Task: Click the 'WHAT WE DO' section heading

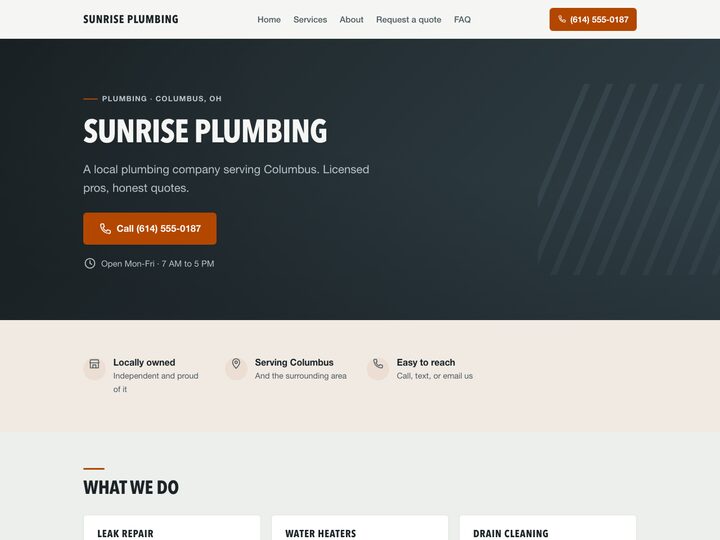Action: (x=131, y=488)
